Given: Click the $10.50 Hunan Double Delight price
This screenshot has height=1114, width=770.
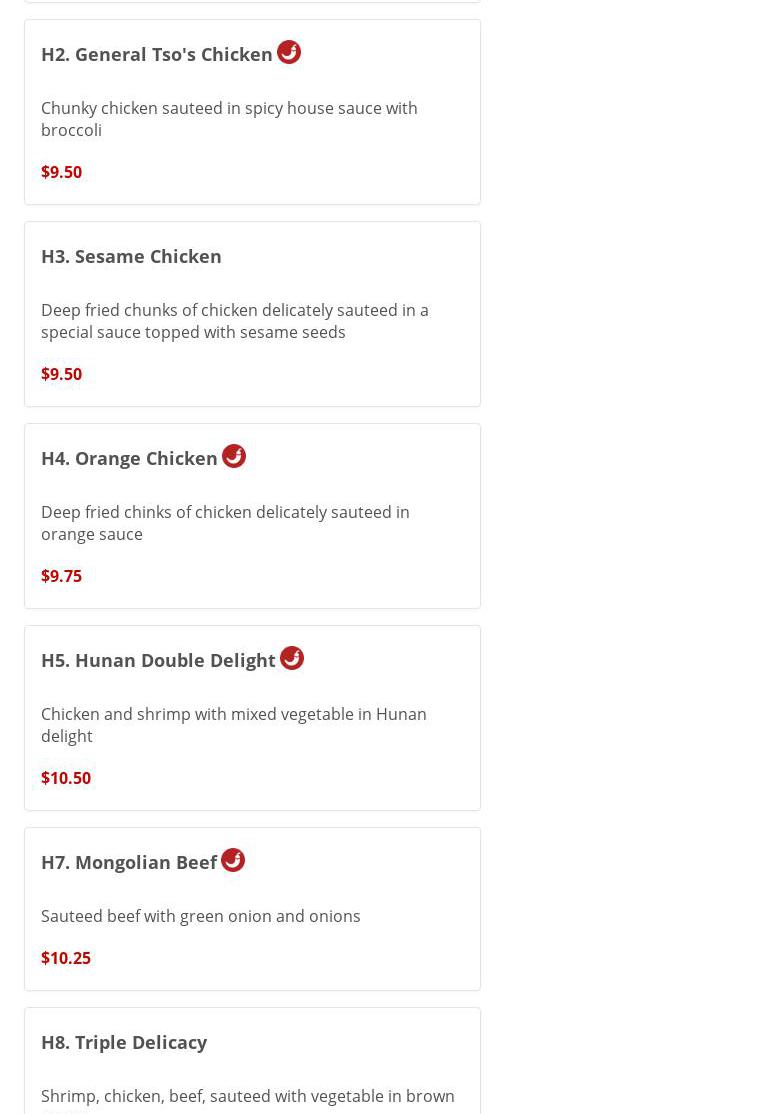Looking at the screenshot, I should point(66,778).
